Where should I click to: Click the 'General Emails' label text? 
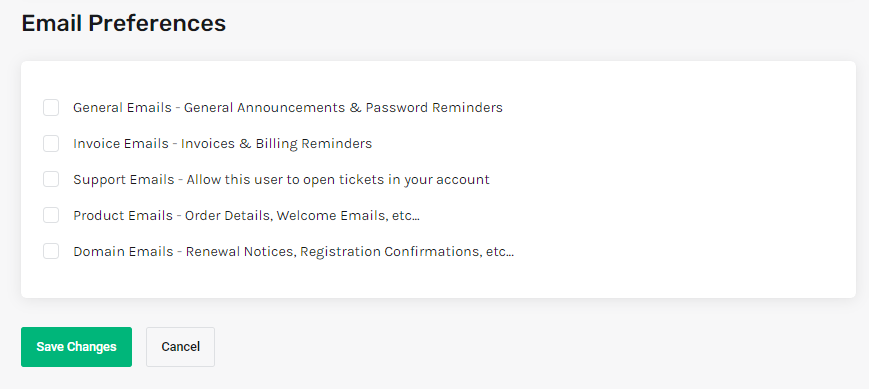click(122, 108)
